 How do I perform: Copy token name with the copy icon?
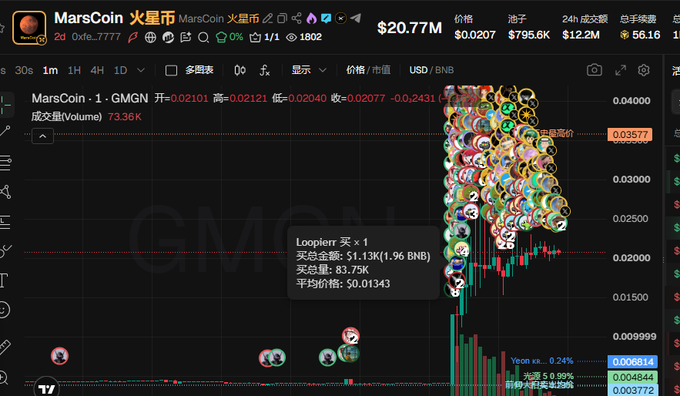[282, 18]
